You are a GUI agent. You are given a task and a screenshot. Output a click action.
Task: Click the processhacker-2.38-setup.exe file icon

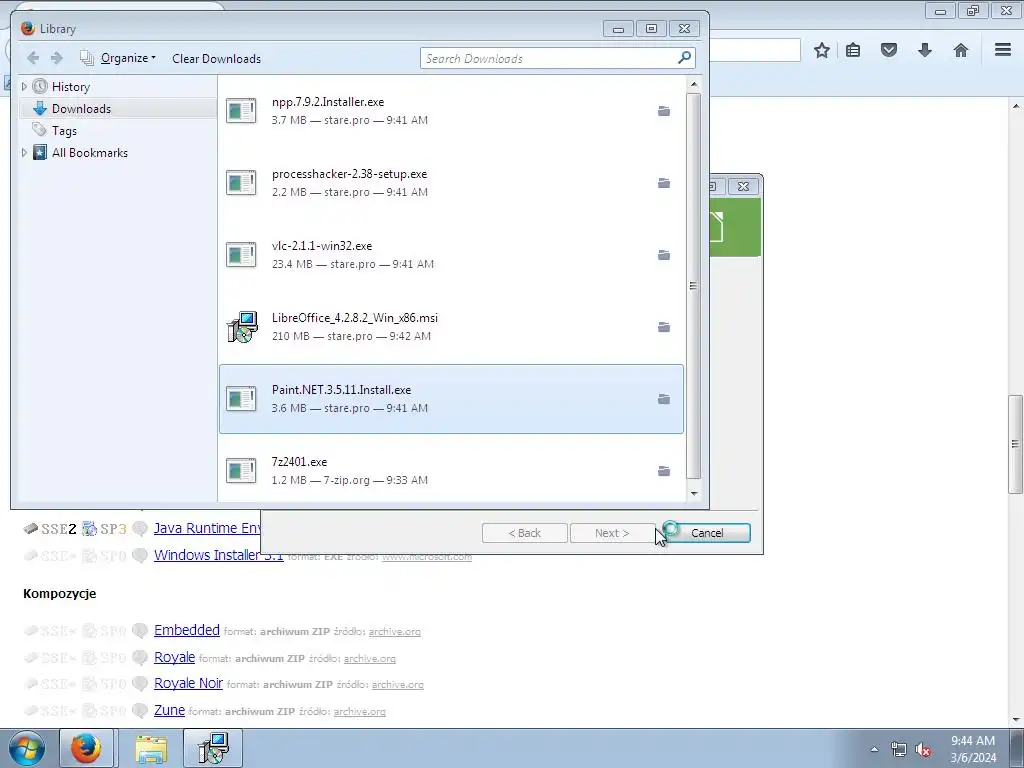pyautogui.click(x=241, y=183)
